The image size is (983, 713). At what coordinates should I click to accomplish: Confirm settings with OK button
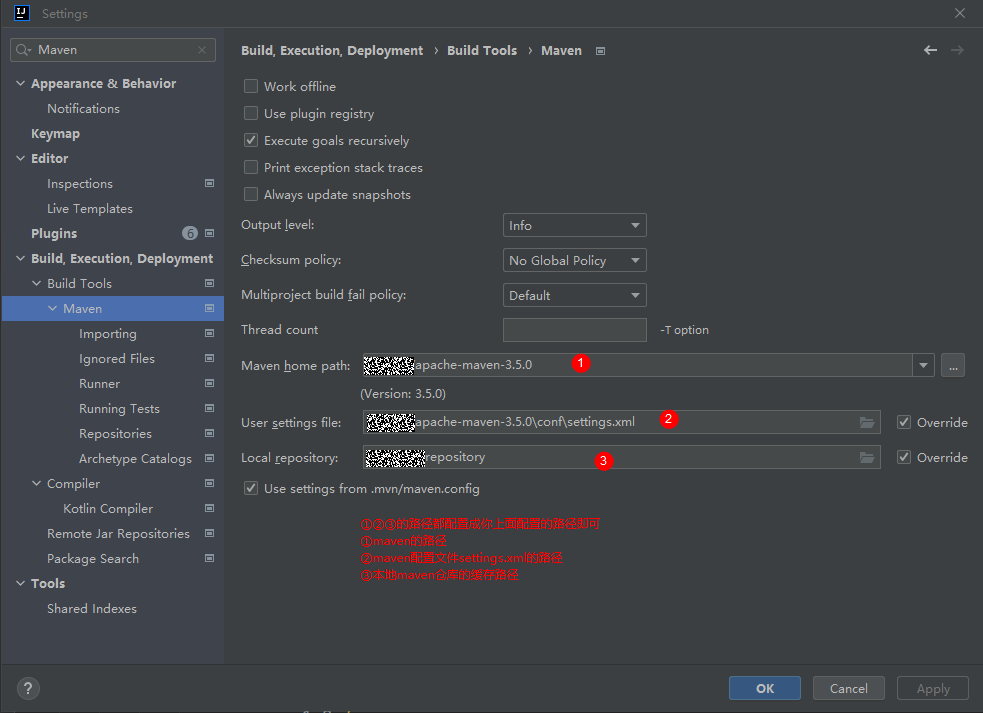coord(765,688)
